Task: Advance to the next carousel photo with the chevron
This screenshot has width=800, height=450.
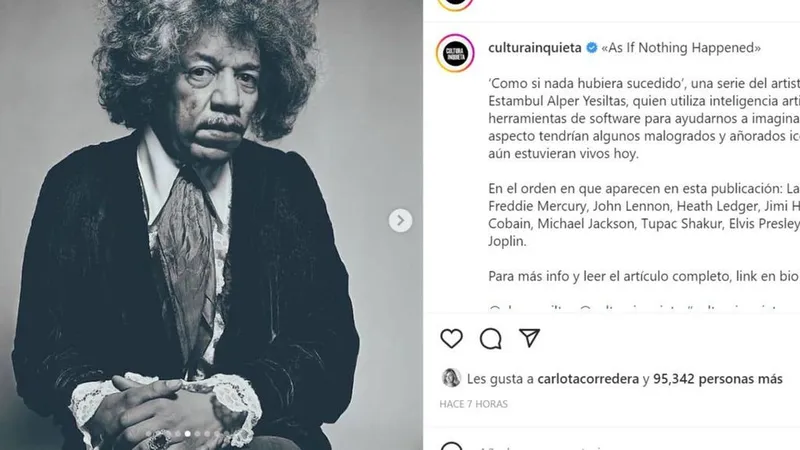Action: [401, 220]
